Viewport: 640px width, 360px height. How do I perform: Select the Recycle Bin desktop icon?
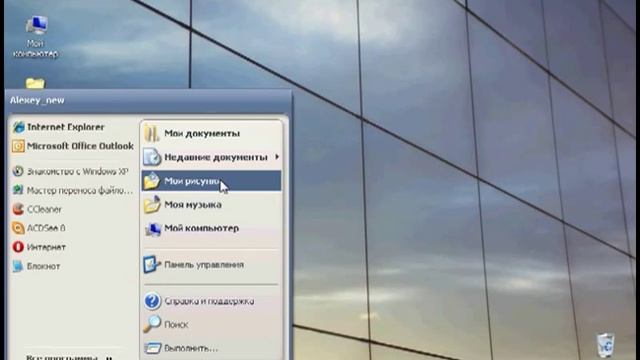[x=605, y=345]
